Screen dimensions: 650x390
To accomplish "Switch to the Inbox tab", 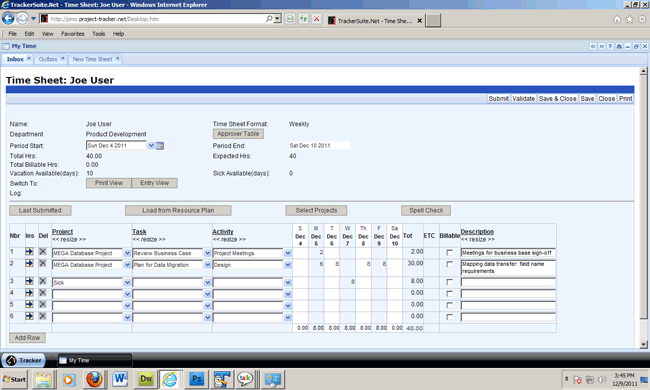I will [17, 59].
